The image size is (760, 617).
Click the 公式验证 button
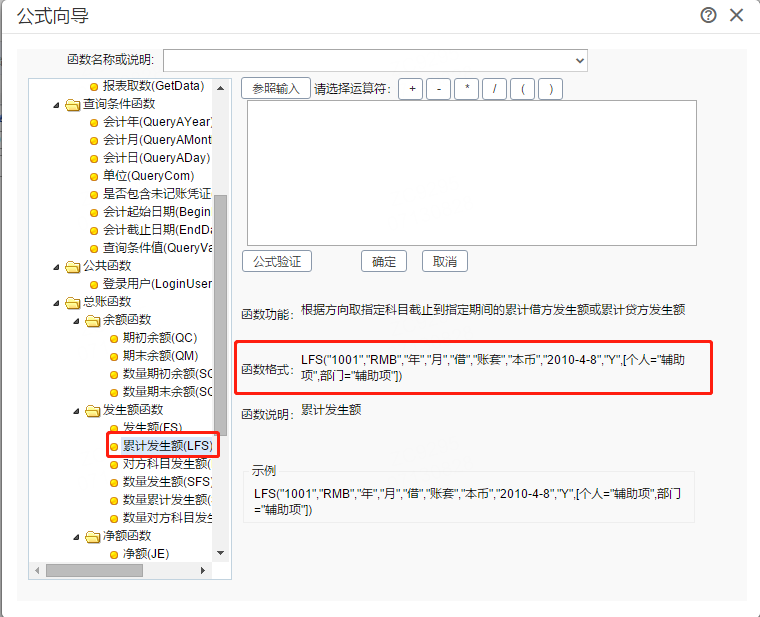[x=277, y=262]
